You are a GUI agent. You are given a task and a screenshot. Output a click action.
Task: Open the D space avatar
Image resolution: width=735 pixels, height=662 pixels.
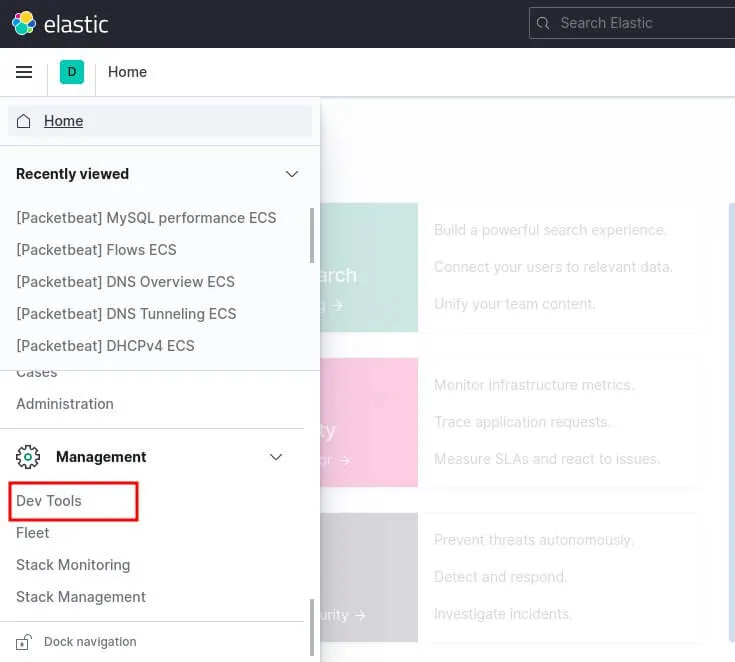tap(72, 72)
